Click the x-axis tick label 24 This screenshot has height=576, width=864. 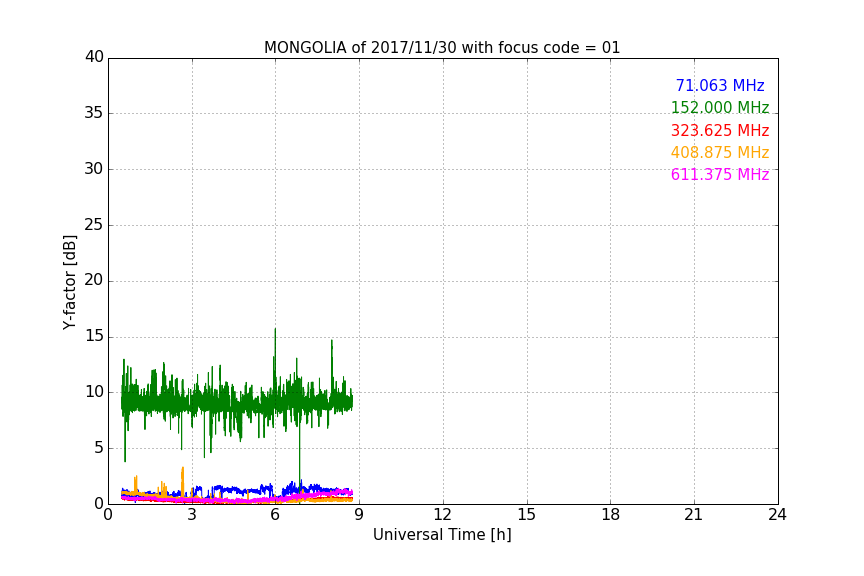(x=777, y=515)
